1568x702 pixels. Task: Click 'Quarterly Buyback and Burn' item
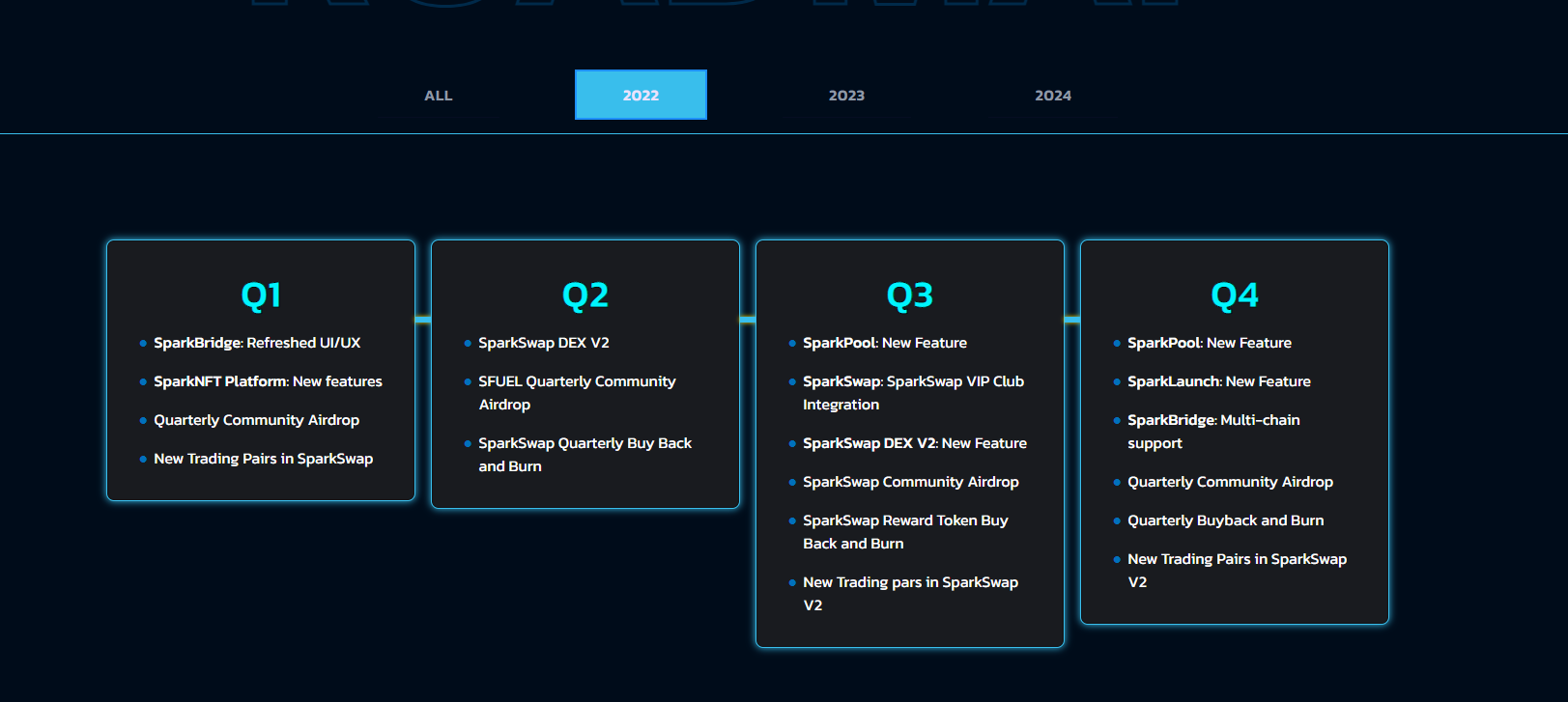[1226, 520]
